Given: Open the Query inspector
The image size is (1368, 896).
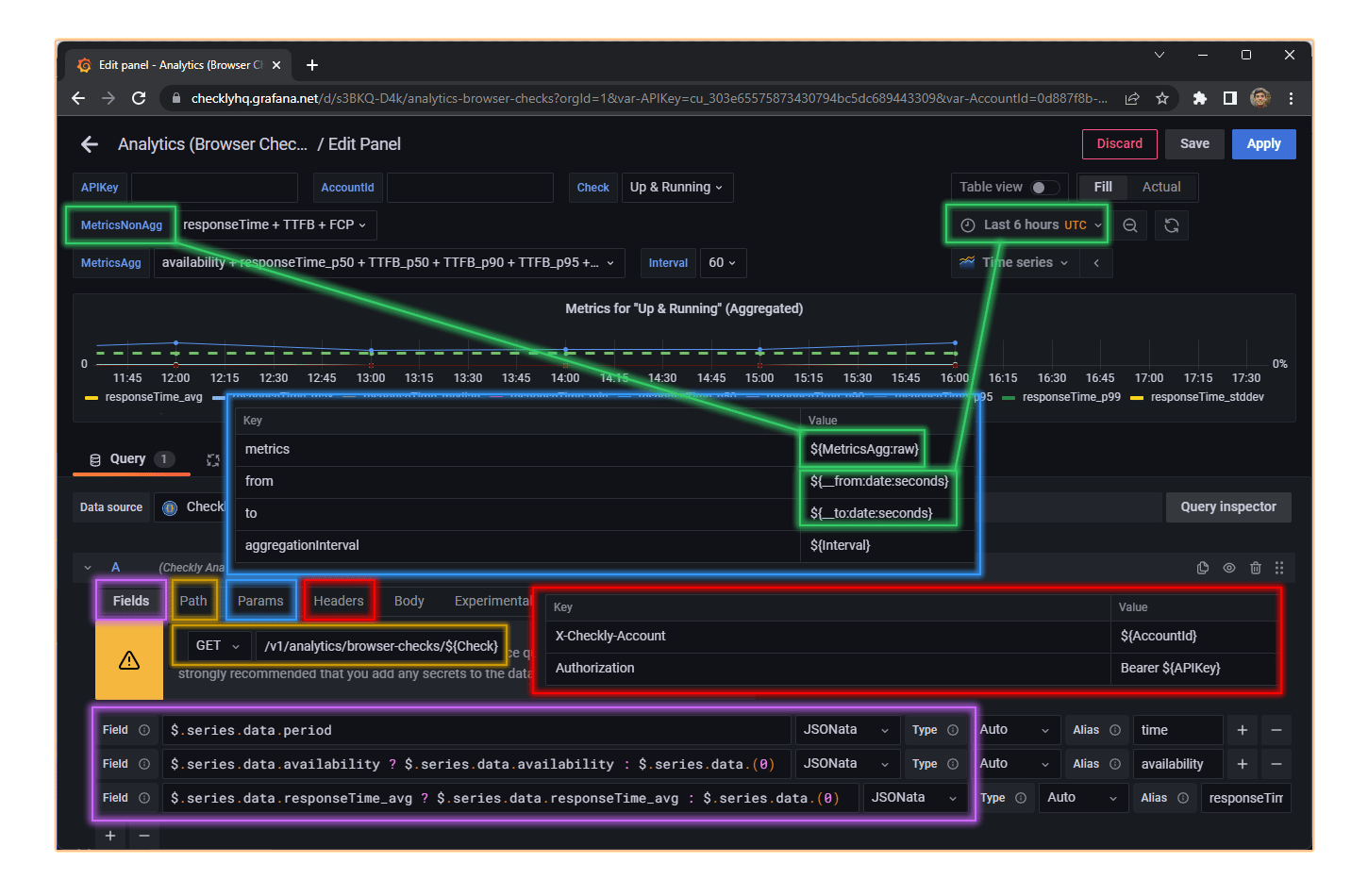Looking at the screenshot, I should pyautogui.click(x=1228, y=507).
